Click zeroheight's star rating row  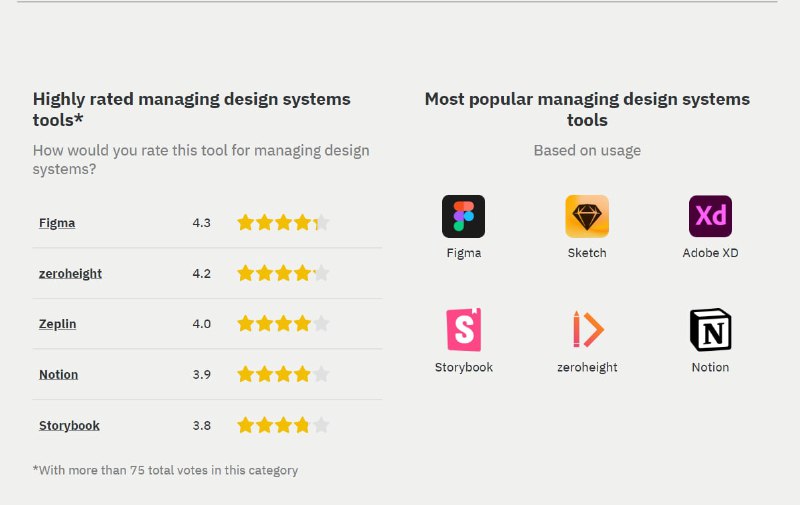283,273
